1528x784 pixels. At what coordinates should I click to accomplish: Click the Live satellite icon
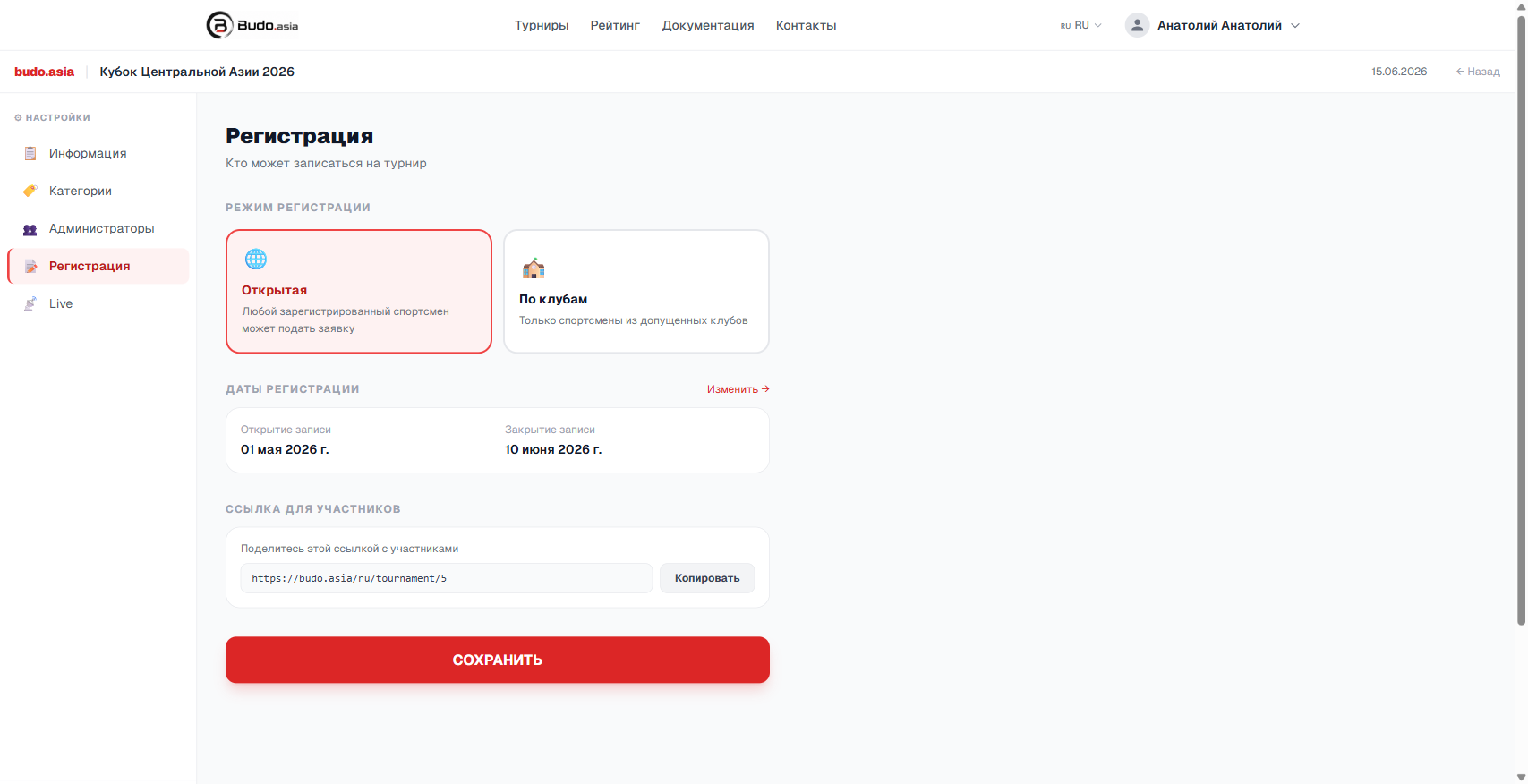point(30,303)
